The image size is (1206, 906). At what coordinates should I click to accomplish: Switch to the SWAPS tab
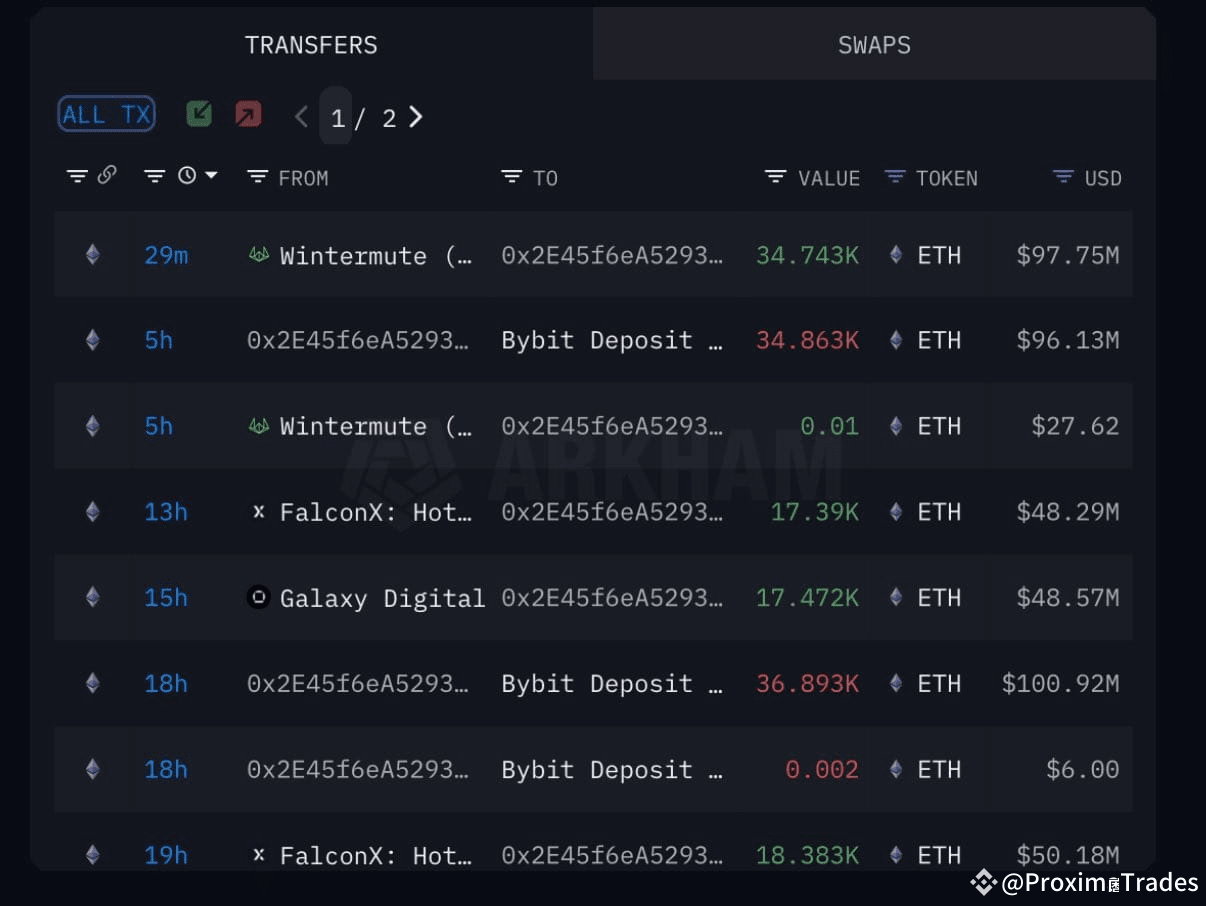pos(874,45)
